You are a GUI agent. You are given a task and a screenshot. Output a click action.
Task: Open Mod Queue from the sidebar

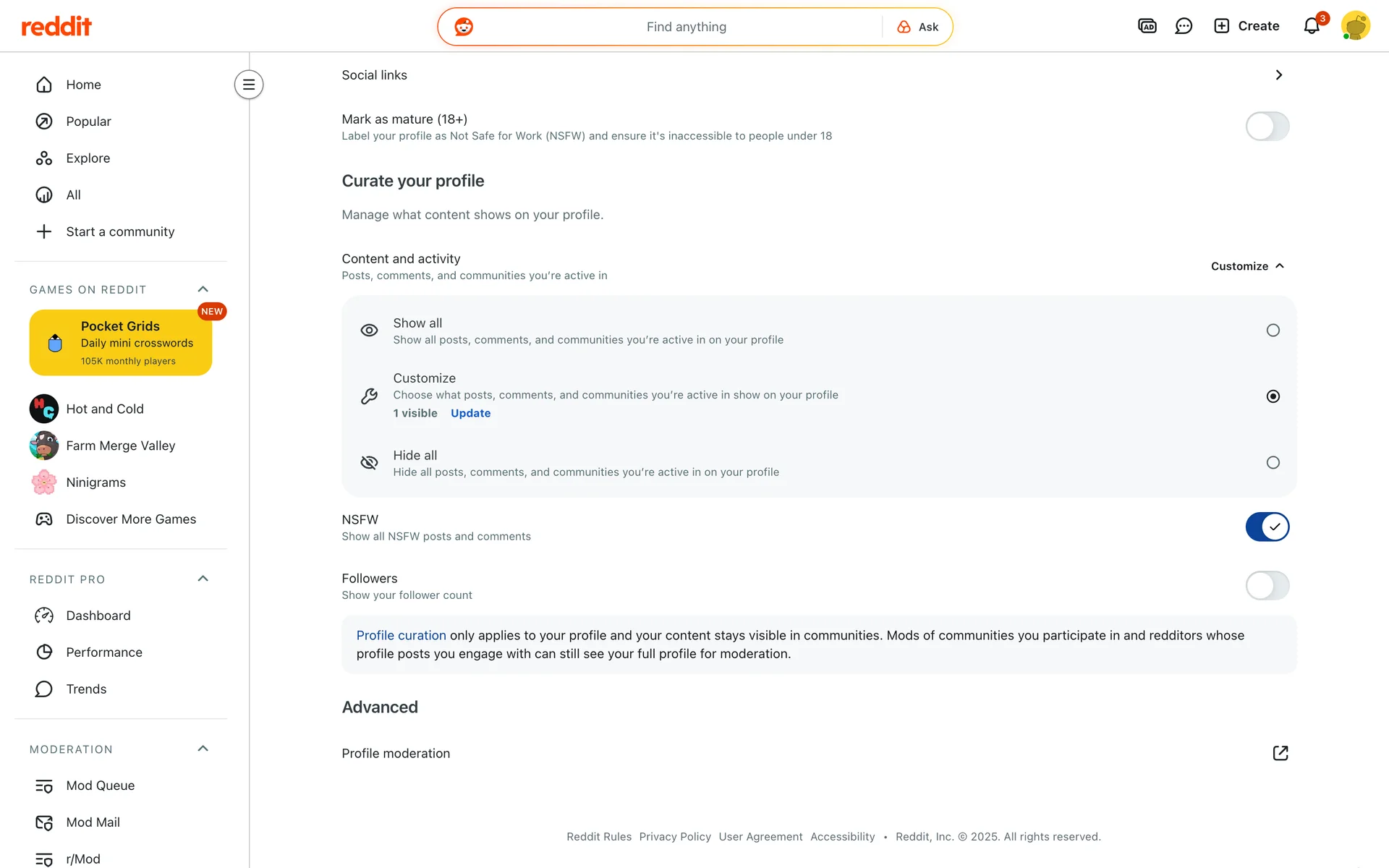point(100,786)
